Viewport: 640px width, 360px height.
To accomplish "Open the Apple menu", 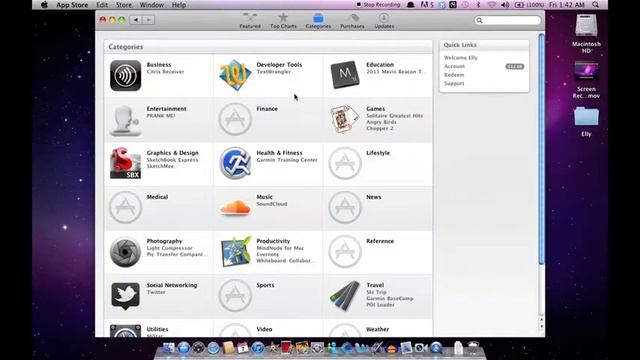I will tap(44, 5).
